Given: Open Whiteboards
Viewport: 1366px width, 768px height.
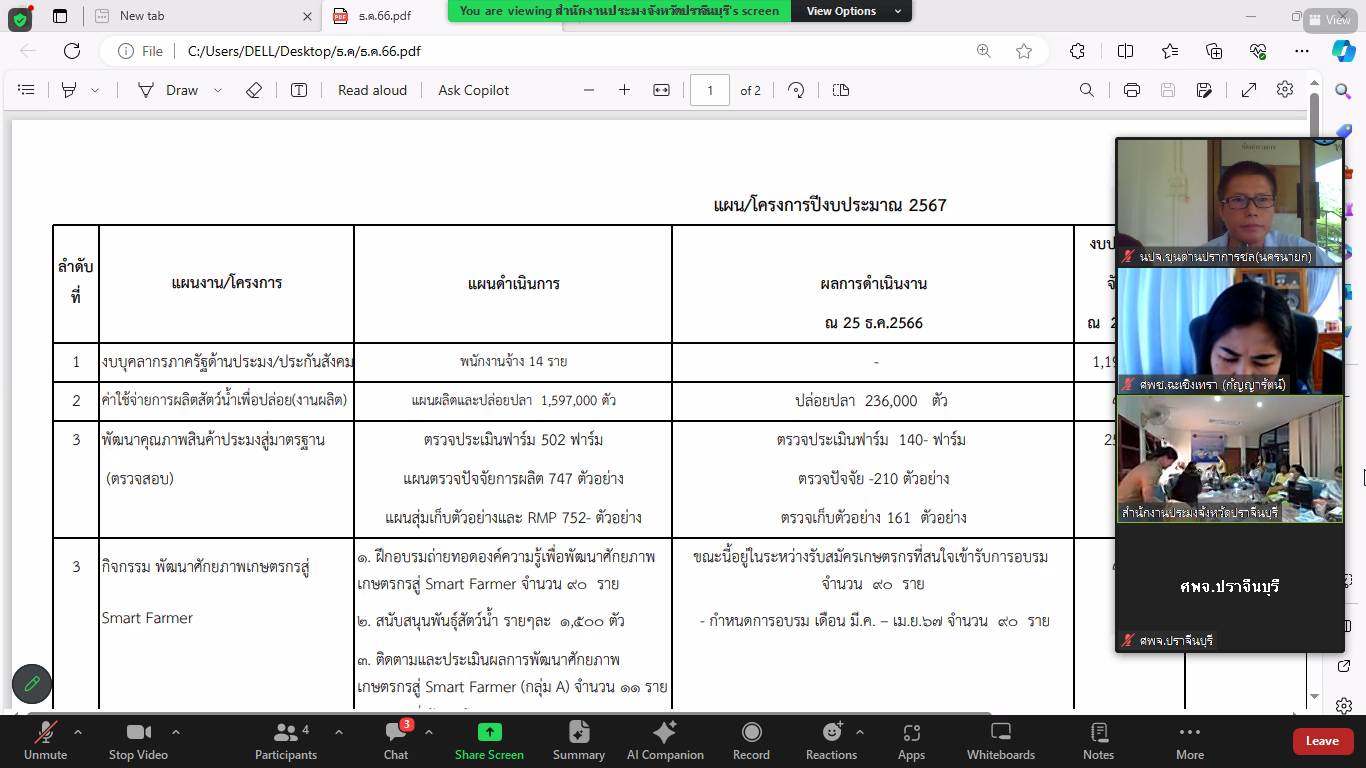Looking at the screenshot, I should click(1001, 741).
